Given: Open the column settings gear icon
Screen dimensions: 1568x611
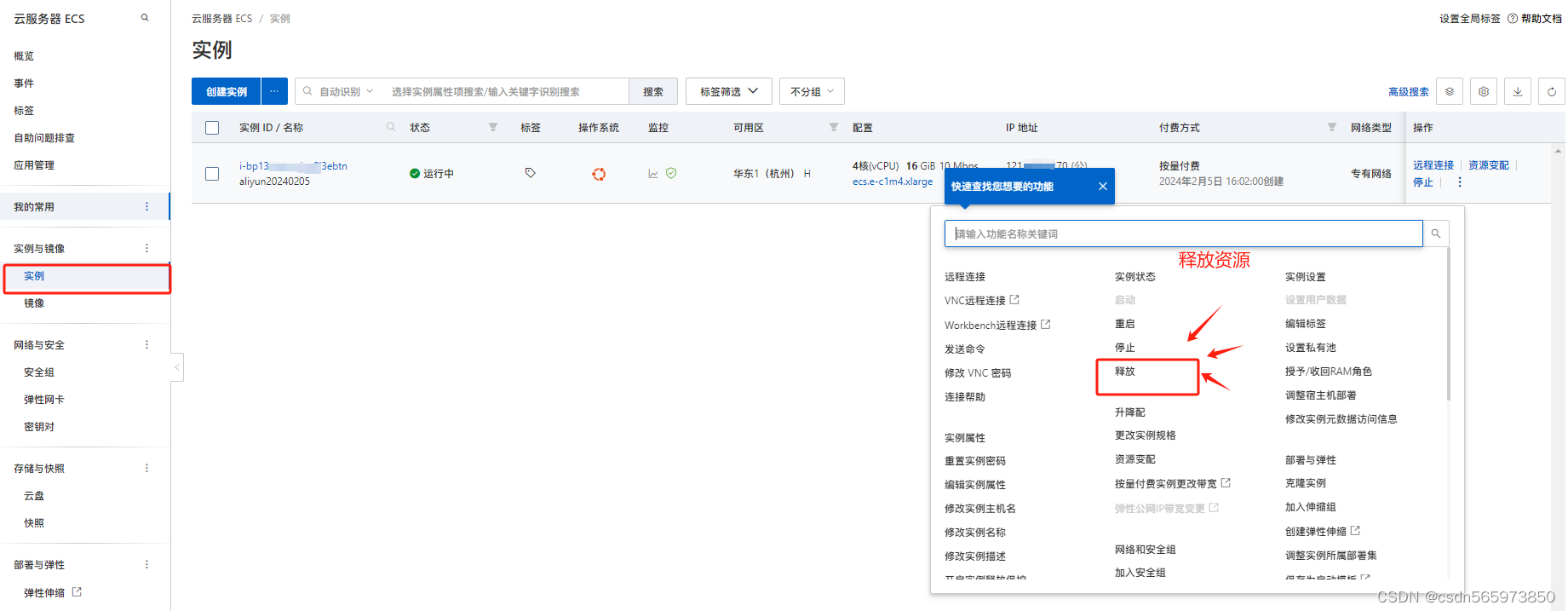Looking at the screenshot, I should click(1484, 91).
